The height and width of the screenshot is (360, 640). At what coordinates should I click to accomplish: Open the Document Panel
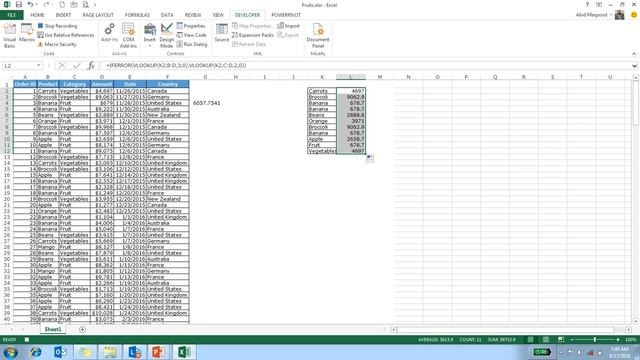pyautogui.click(x=318, y=36)
